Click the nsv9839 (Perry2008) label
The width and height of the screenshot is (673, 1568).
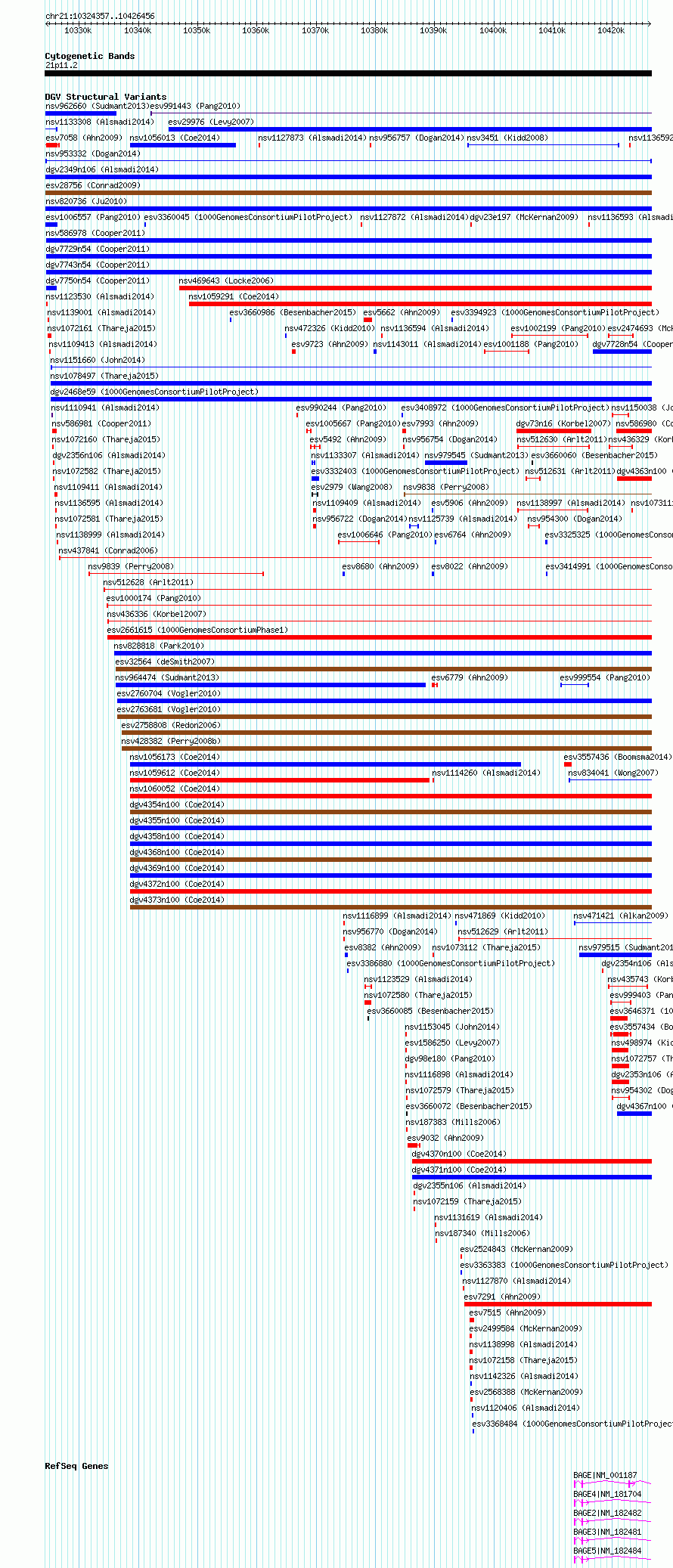pos(131,567)
